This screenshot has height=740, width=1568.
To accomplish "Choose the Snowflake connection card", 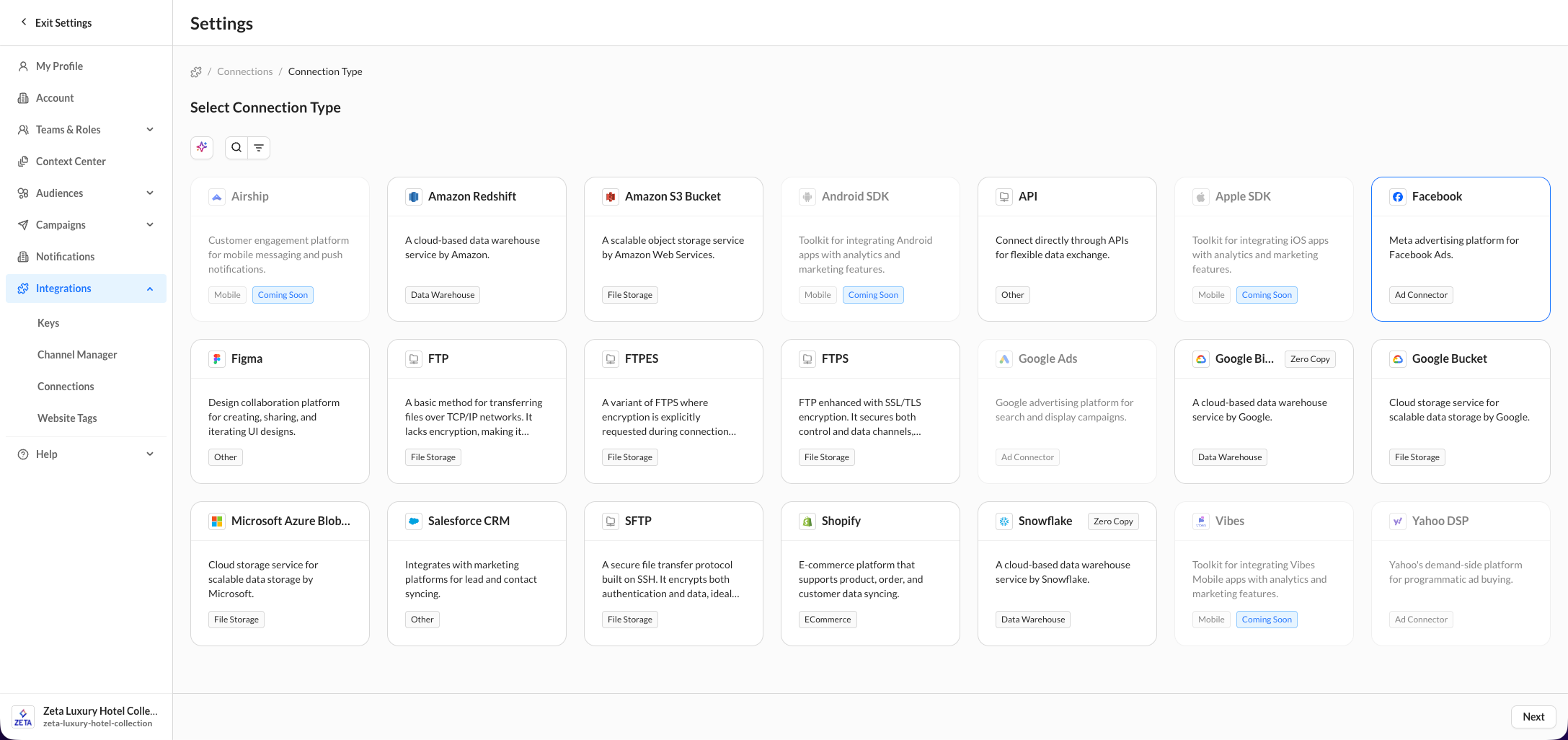I will [1067, 573].
